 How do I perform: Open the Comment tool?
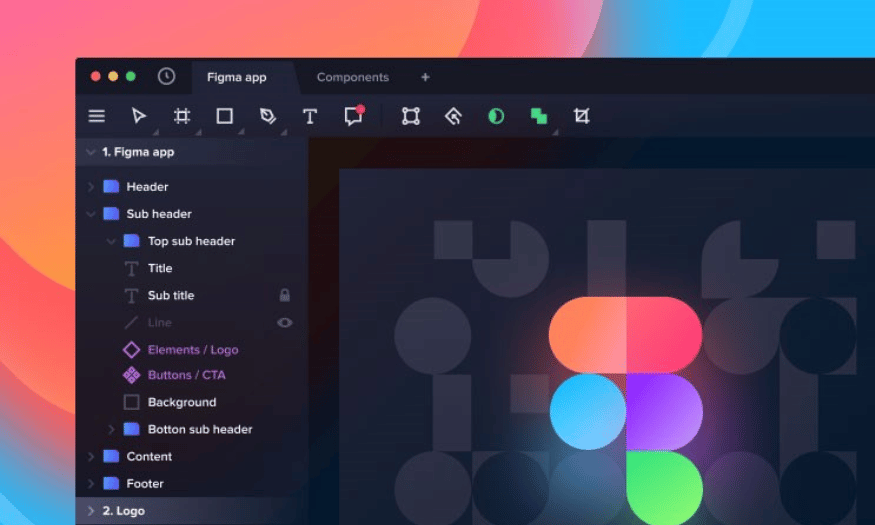352,116
